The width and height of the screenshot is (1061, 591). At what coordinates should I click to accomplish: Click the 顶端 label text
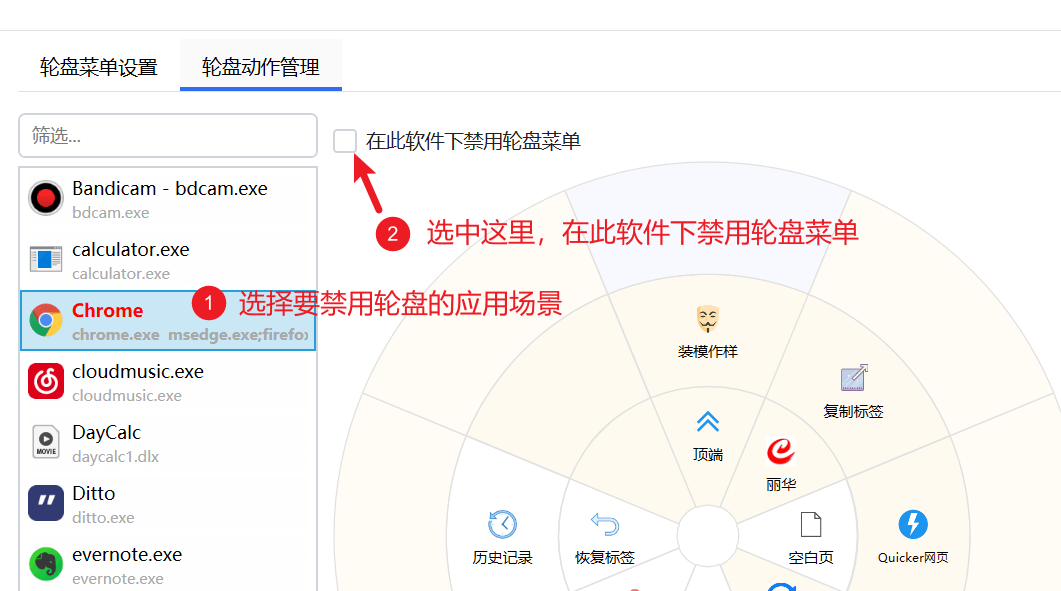tap(708, 455)
